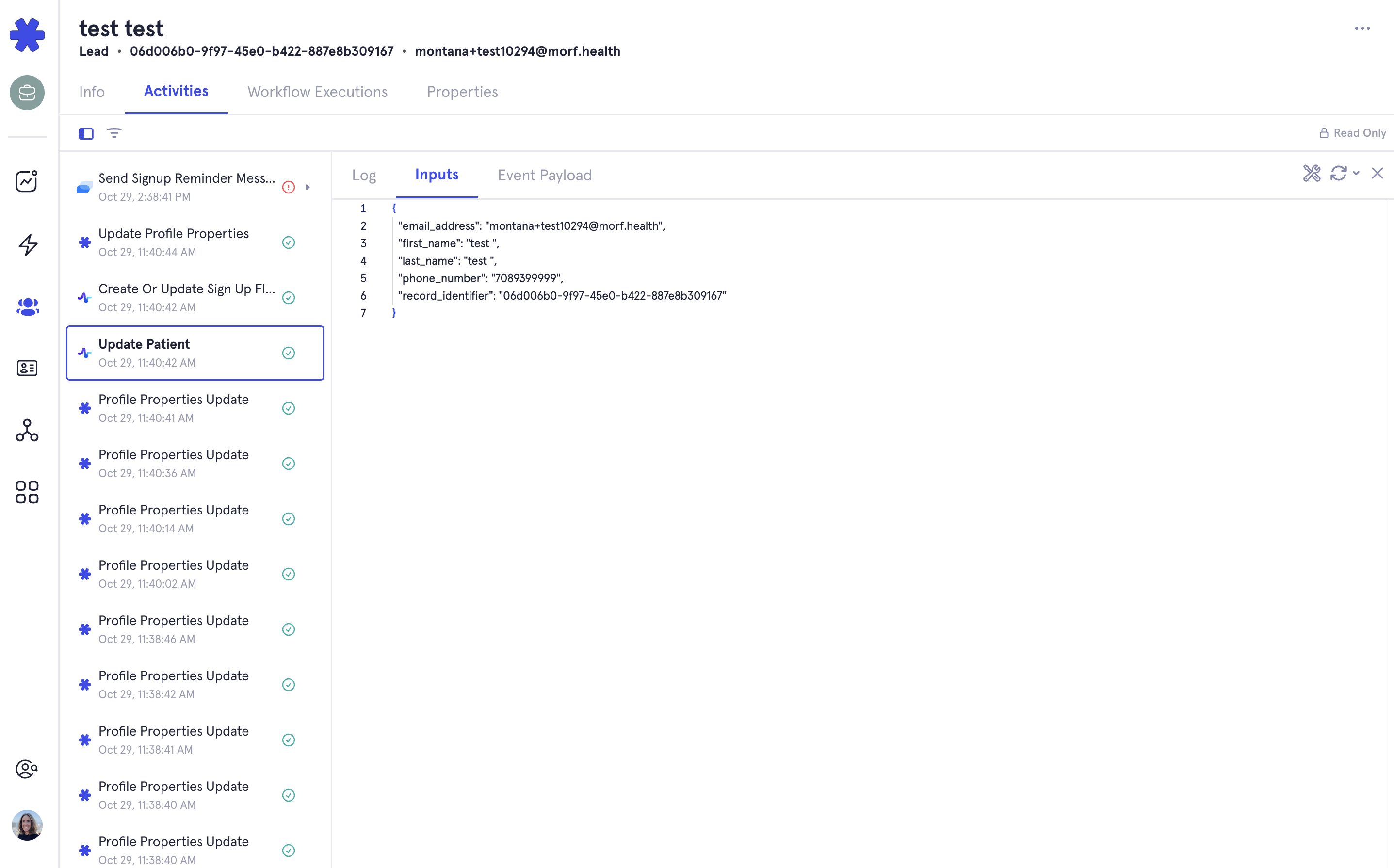Click success check on Update Patient row
Screen dimensions: 1394x868
coord(288,353)
